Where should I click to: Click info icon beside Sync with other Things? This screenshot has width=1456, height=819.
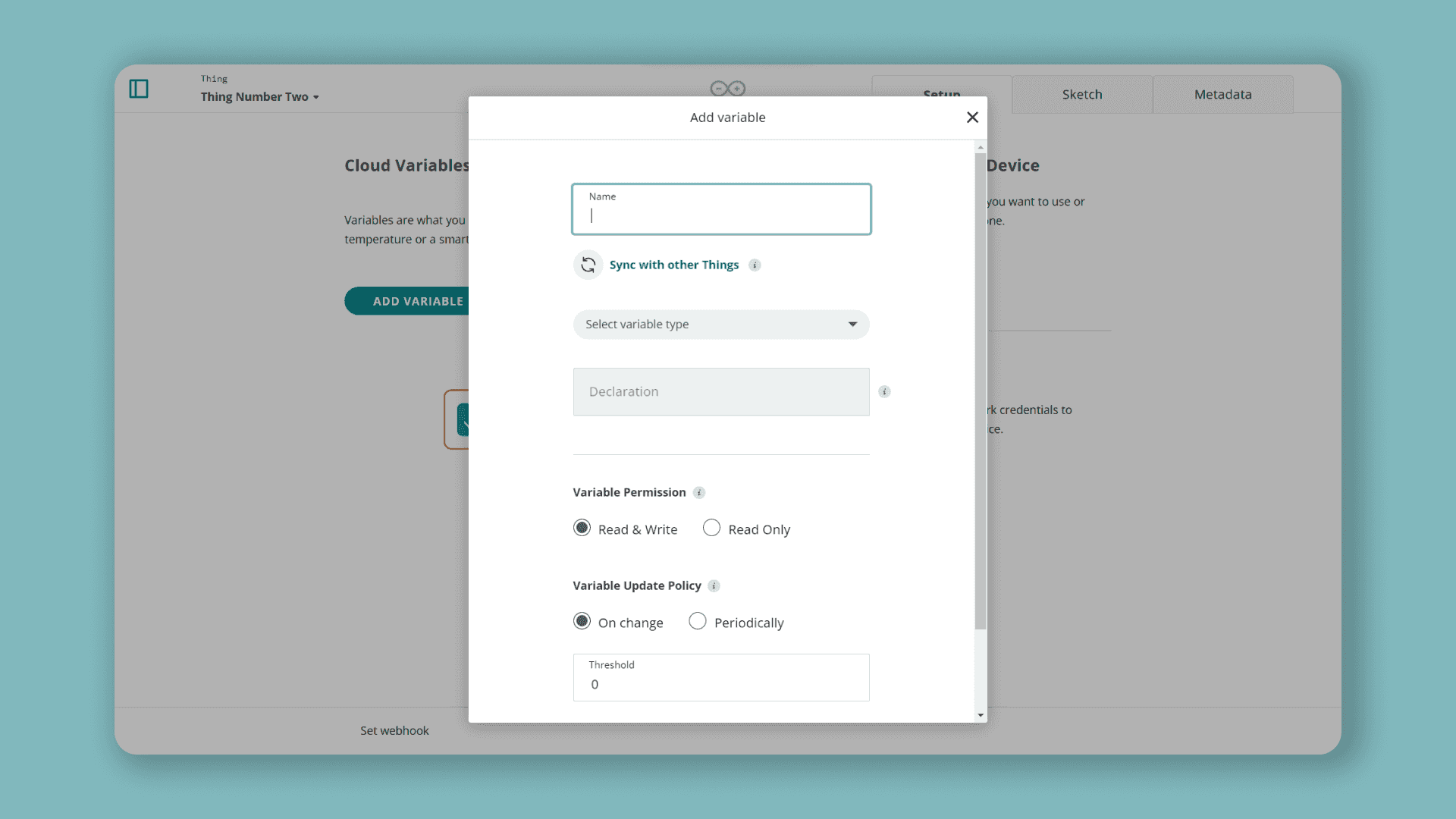click(755, 265)
